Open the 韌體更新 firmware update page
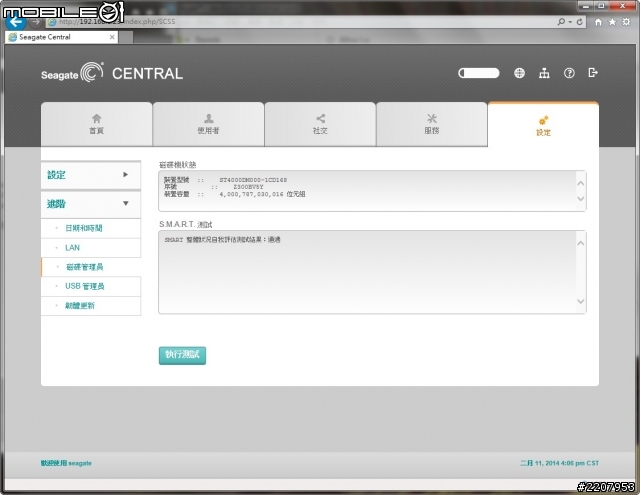The height and width of the screenshot is (495, 641). [x=91, y=305]
